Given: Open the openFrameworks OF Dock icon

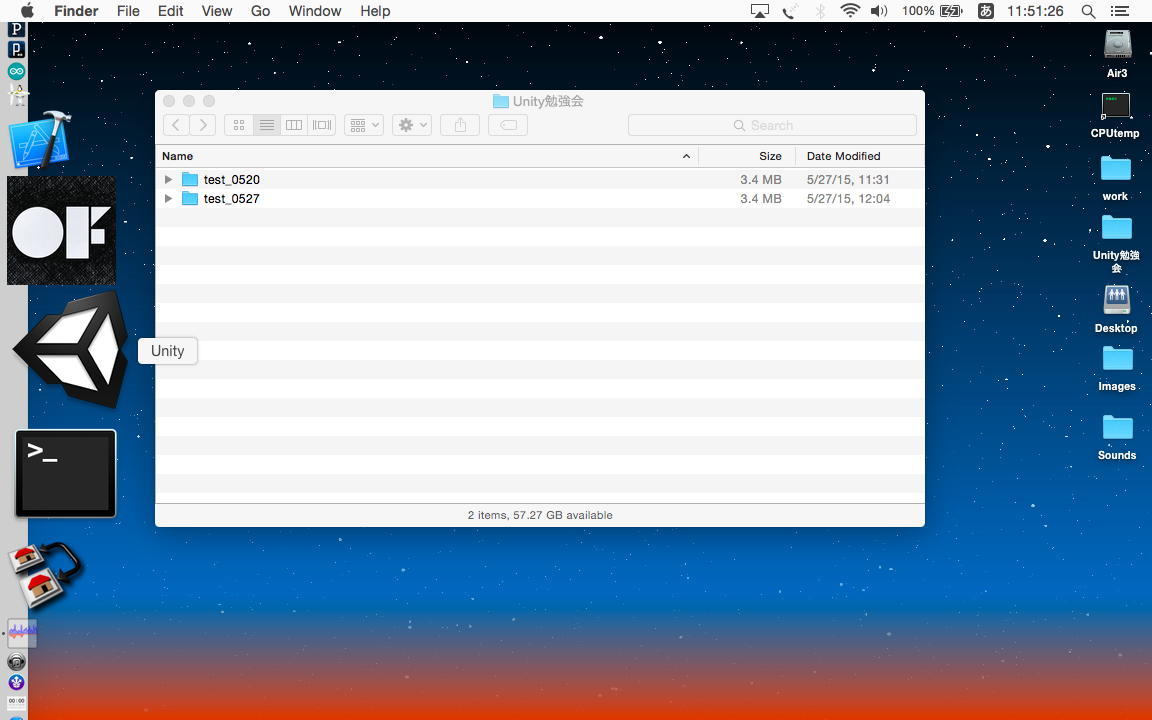Looking at the screenshot, I should (61, 230).
